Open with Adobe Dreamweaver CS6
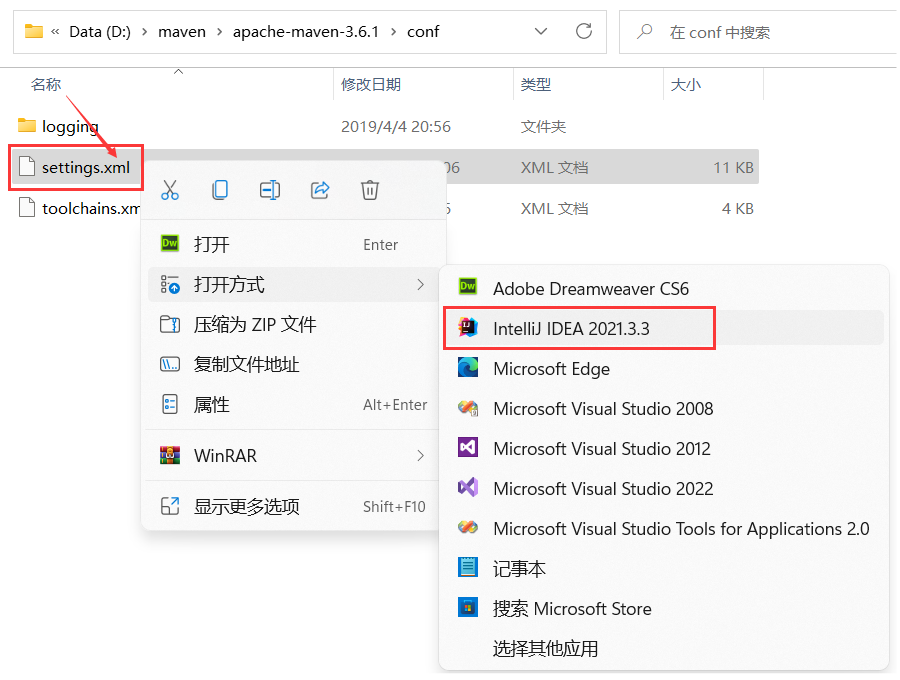 [664, 287]
